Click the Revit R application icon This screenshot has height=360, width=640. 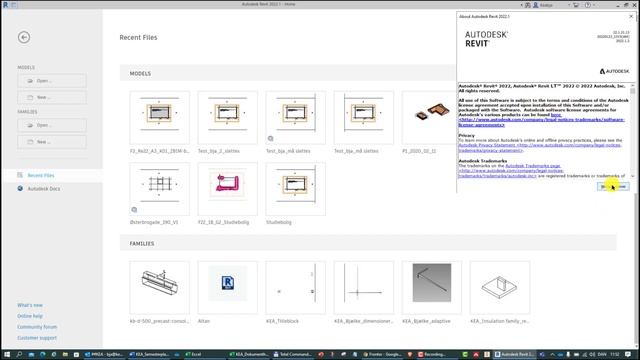(5, 4)
